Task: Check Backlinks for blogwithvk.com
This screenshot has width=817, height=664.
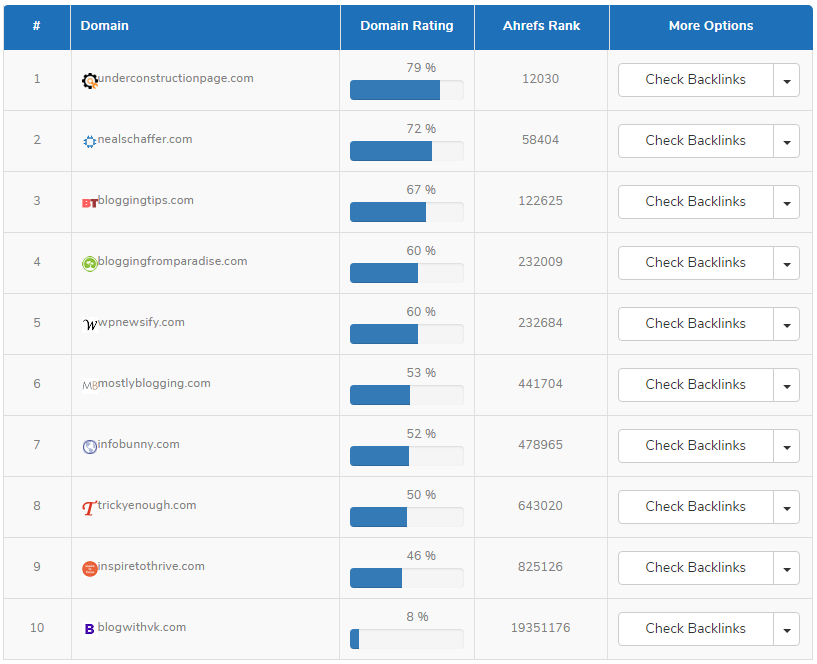Action: [696, 629]
